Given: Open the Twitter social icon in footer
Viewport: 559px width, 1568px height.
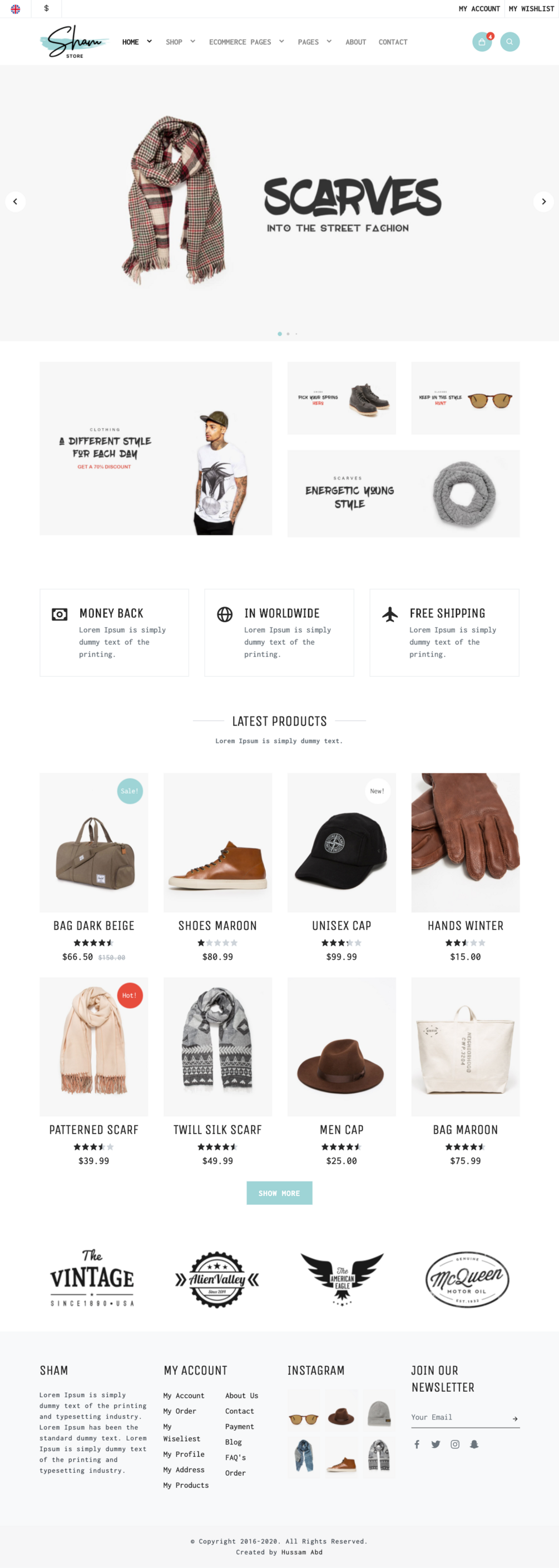Looking at the screenshot, I should coord(436,1445).
